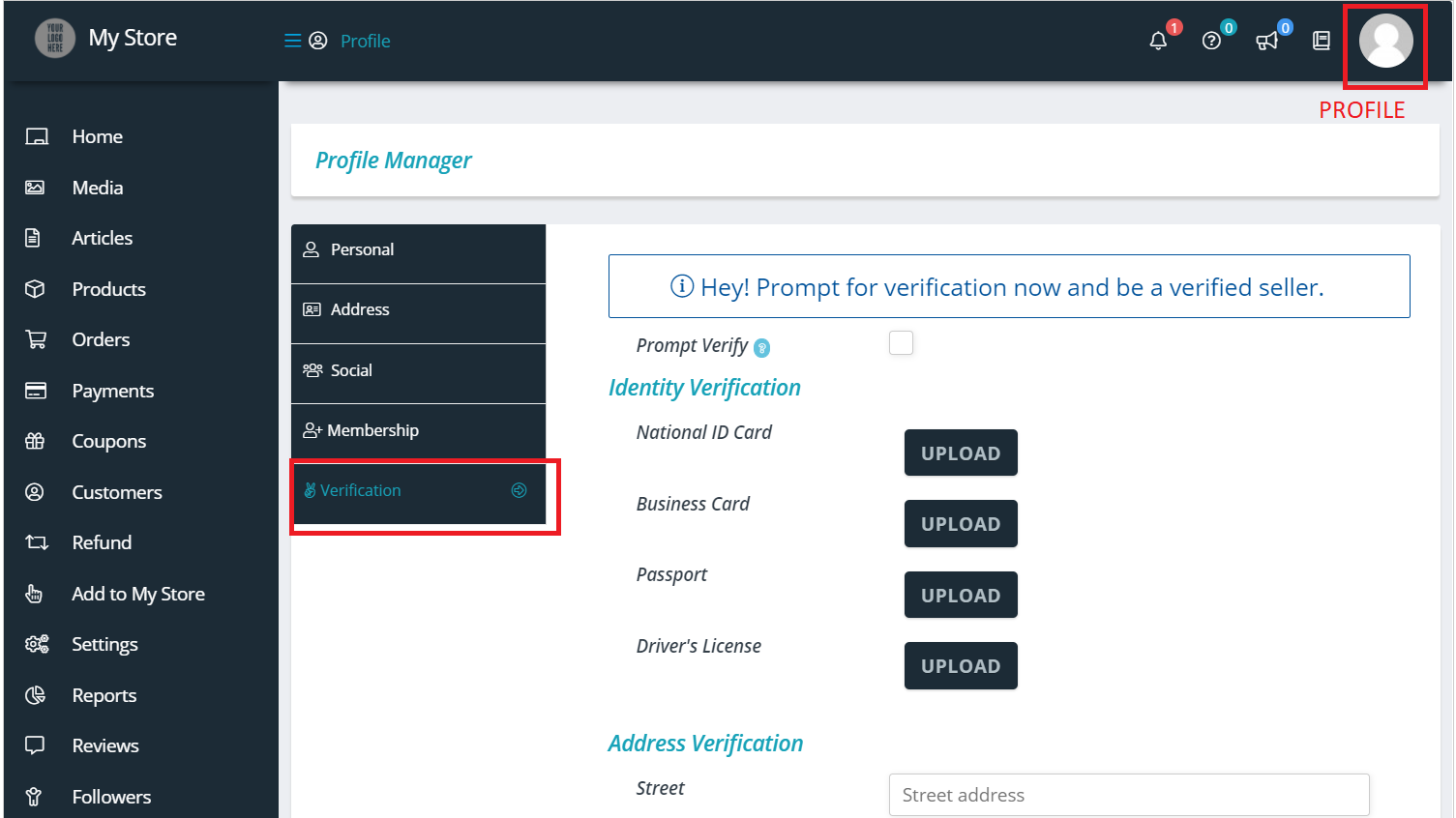Click the Prompt Verify tooltip bulb toggle
This screenshot has width=1456, height=818.
761,347
